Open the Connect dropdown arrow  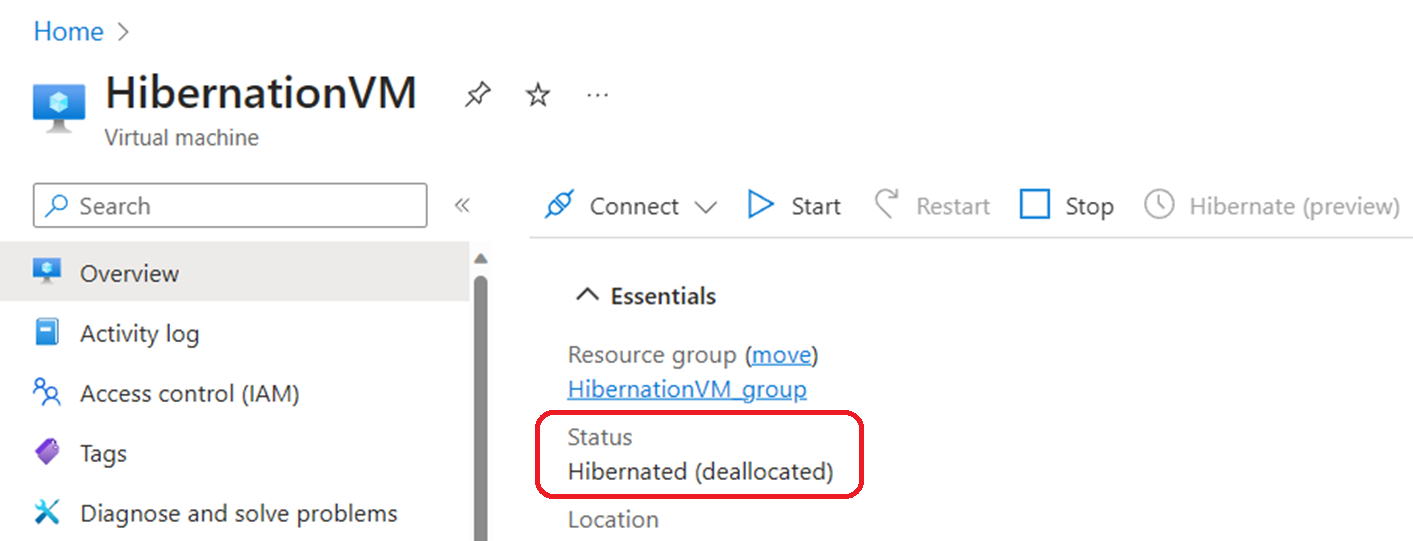[706, 207]
